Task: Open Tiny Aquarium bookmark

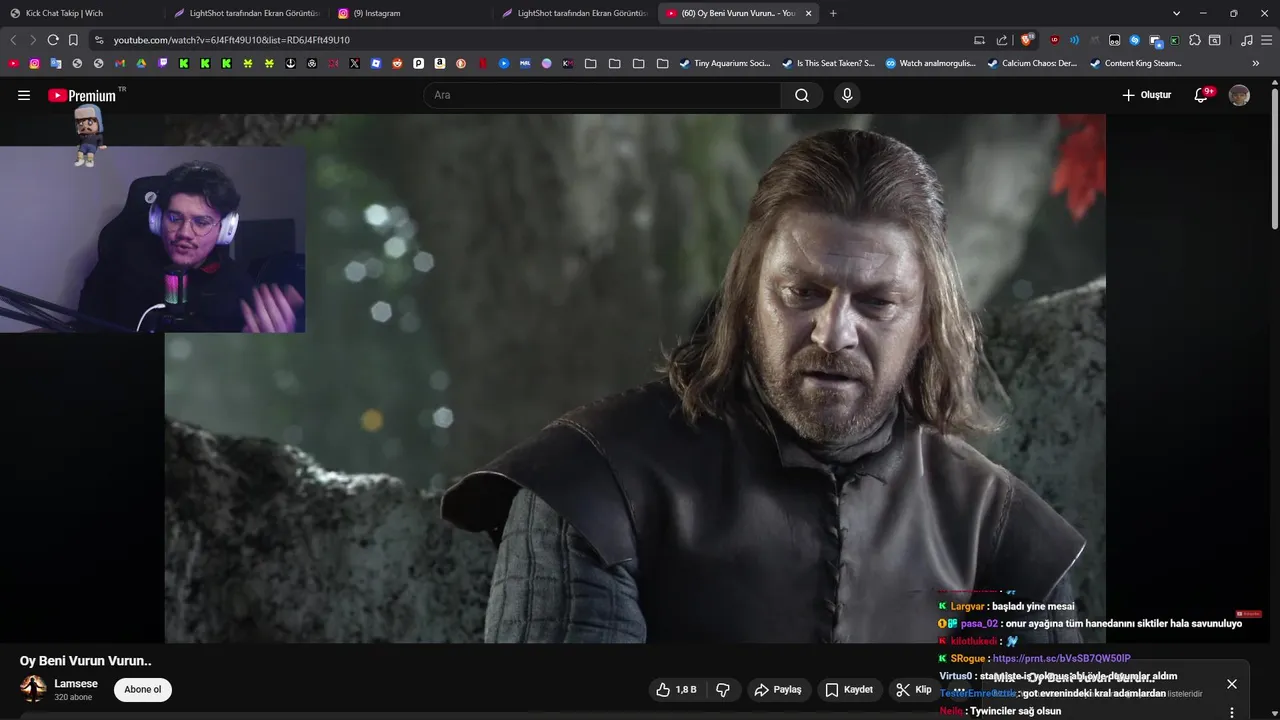Action: pos(725,63)
